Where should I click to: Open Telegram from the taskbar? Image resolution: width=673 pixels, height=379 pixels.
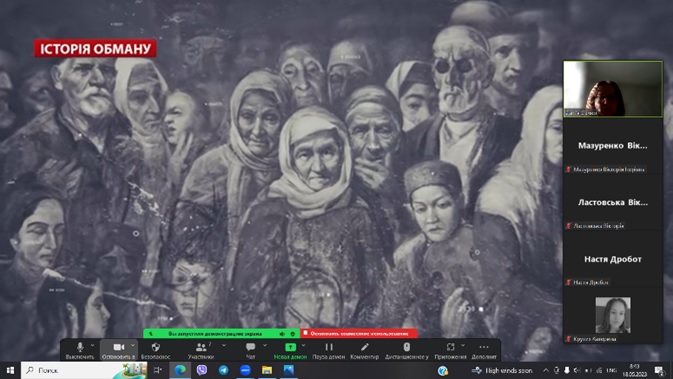pos(224,370)
